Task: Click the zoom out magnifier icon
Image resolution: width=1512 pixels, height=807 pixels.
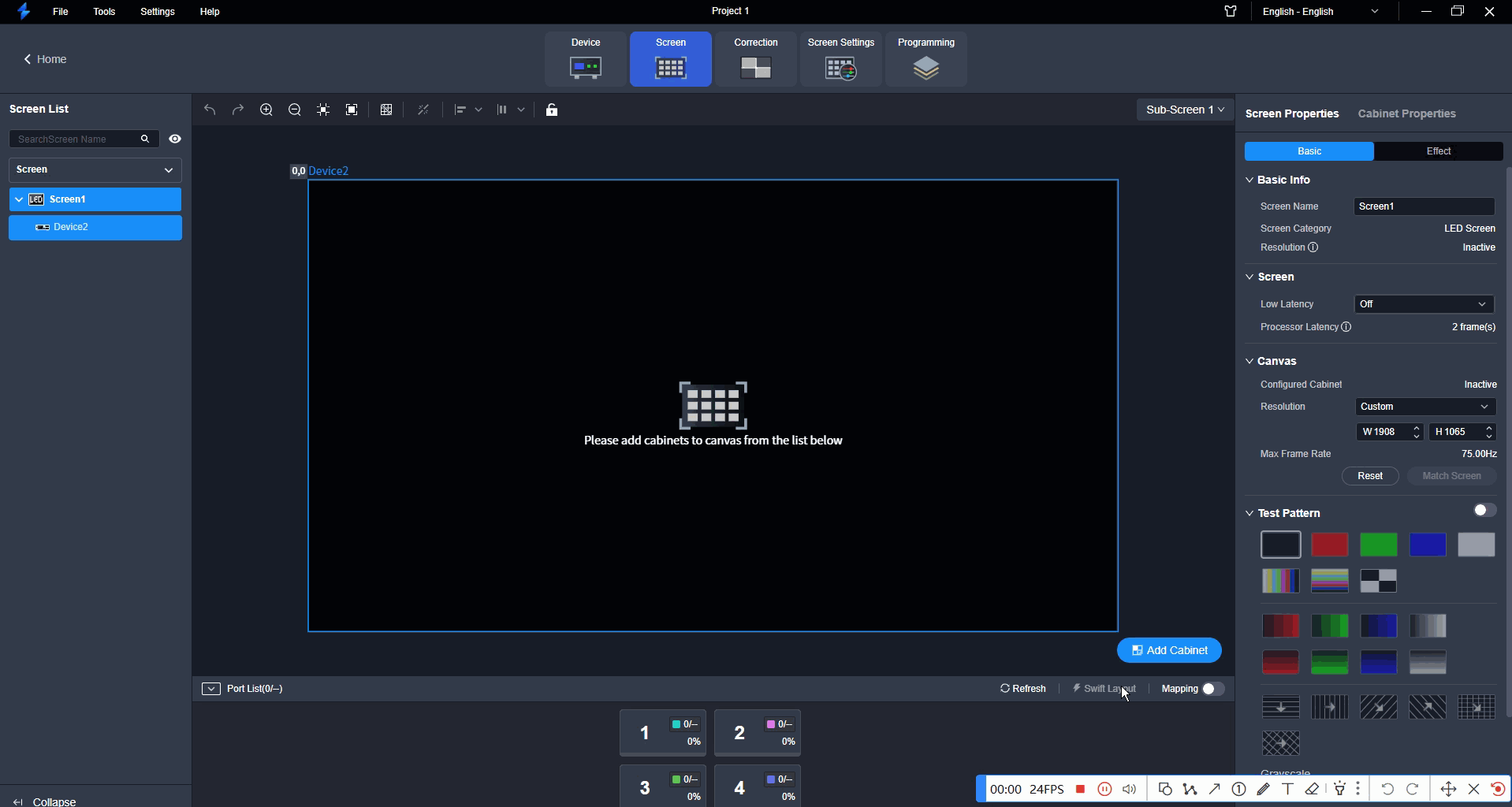Action: (x=295, y=110)
